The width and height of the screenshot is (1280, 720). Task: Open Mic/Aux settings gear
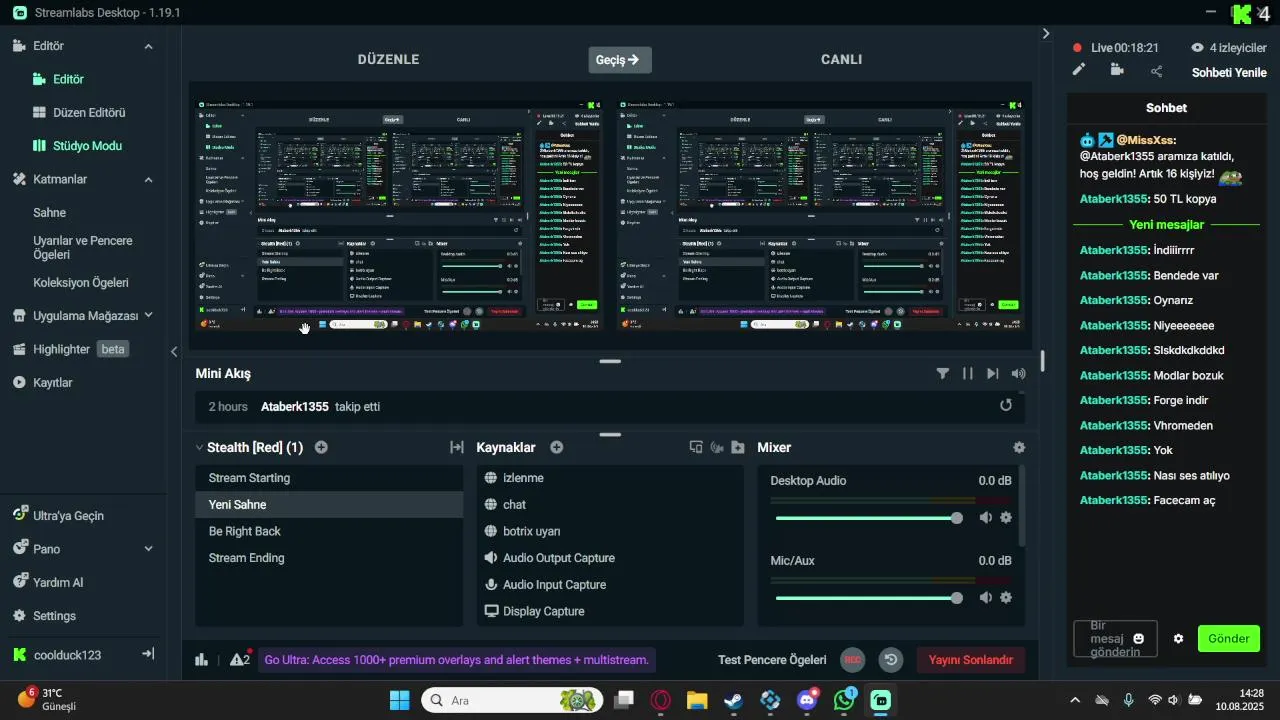[x=1006, y=598]
